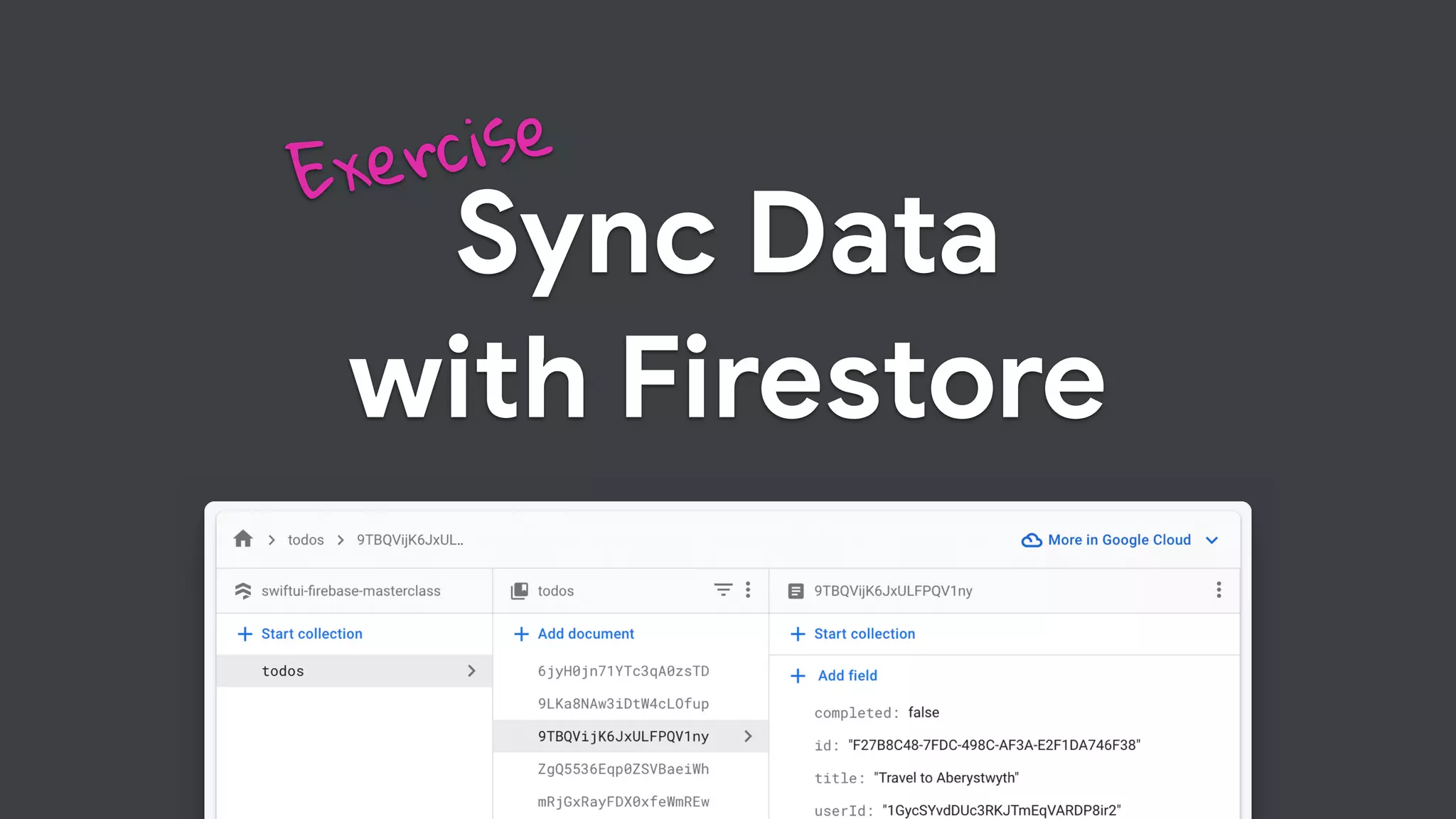The image size is (1456, 819).
Task: Select swiftui-firebase-masterclass project name
Action: click(x=351, y=591)
